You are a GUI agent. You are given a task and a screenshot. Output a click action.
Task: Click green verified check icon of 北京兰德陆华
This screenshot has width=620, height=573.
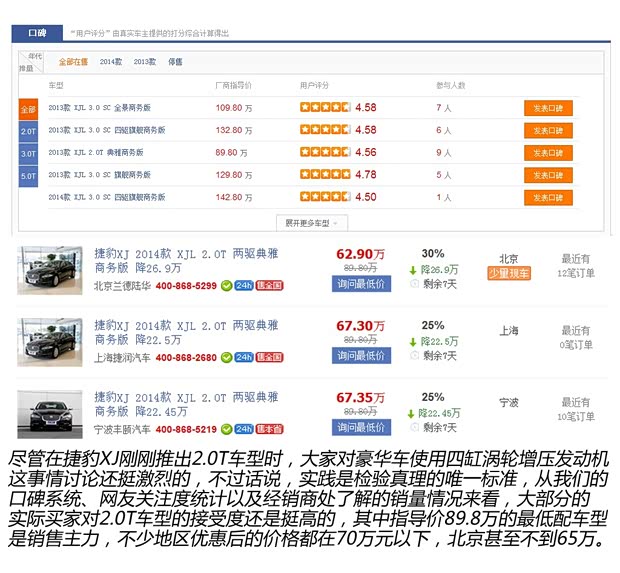pos(226,286)
